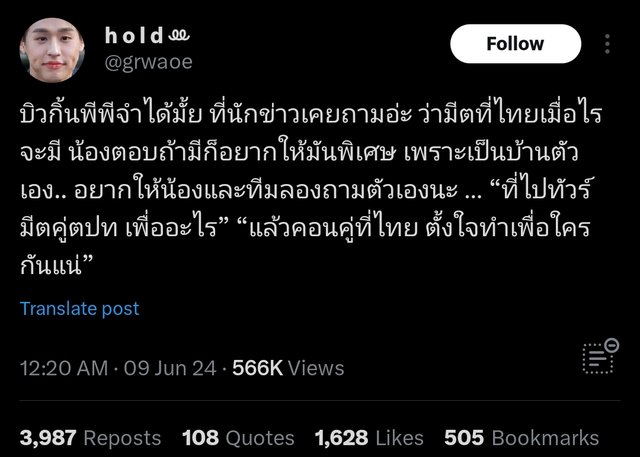Click the Translate post link
Image resolution: width=640 pixels, height=457 pixels.
(x=80, y=308)
